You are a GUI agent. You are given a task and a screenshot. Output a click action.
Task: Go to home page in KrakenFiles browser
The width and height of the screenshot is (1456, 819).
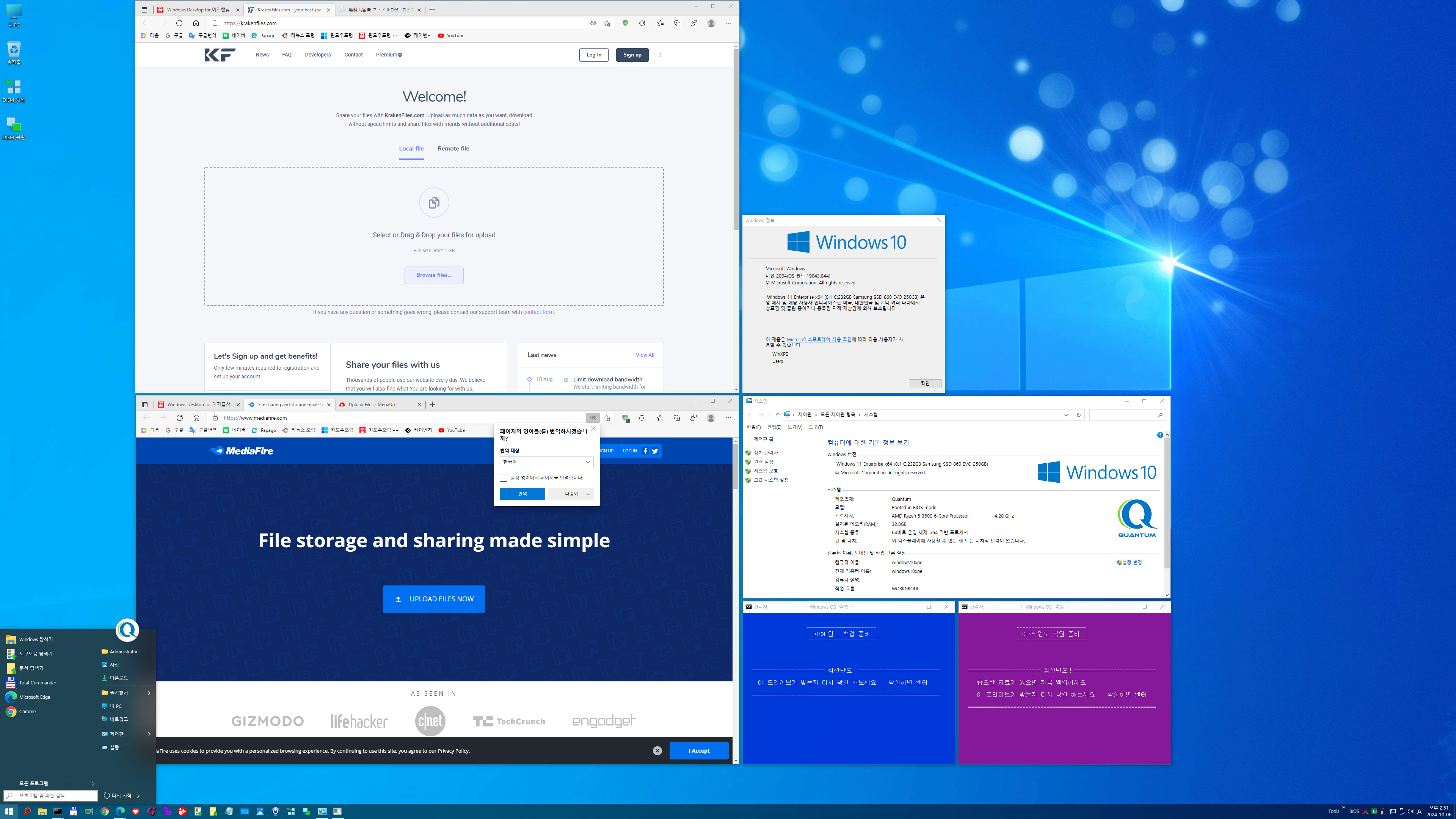tap(196, 23)
